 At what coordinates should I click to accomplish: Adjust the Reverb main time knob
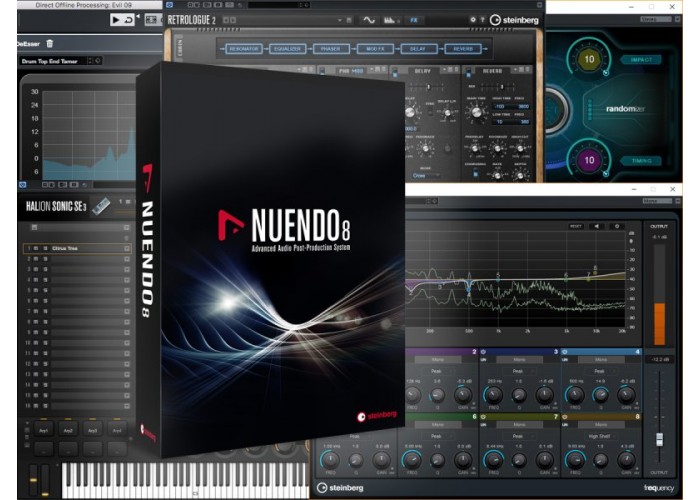tap(476, 111)
